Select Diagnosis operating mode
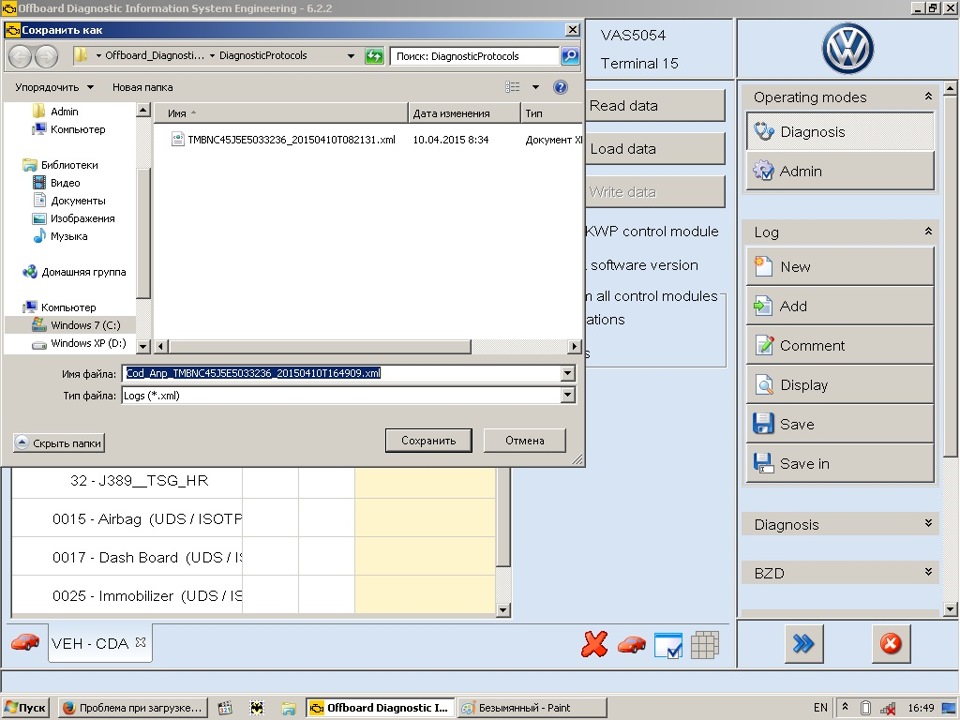 [x=840, y=132]
